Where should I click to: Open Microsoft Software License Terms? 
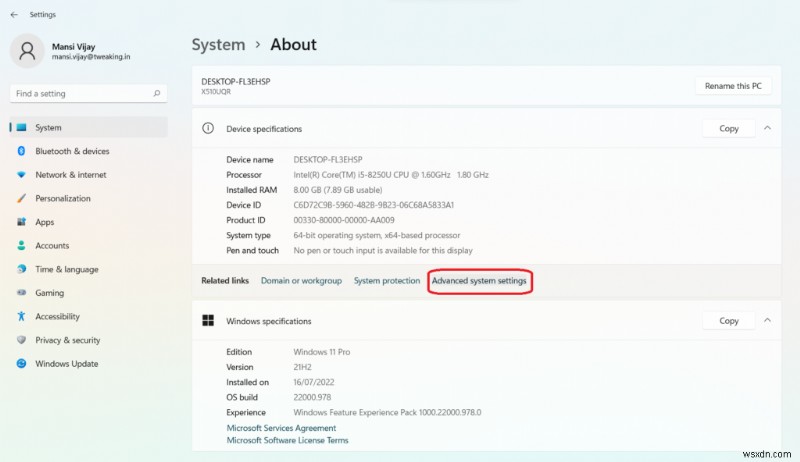287,440
